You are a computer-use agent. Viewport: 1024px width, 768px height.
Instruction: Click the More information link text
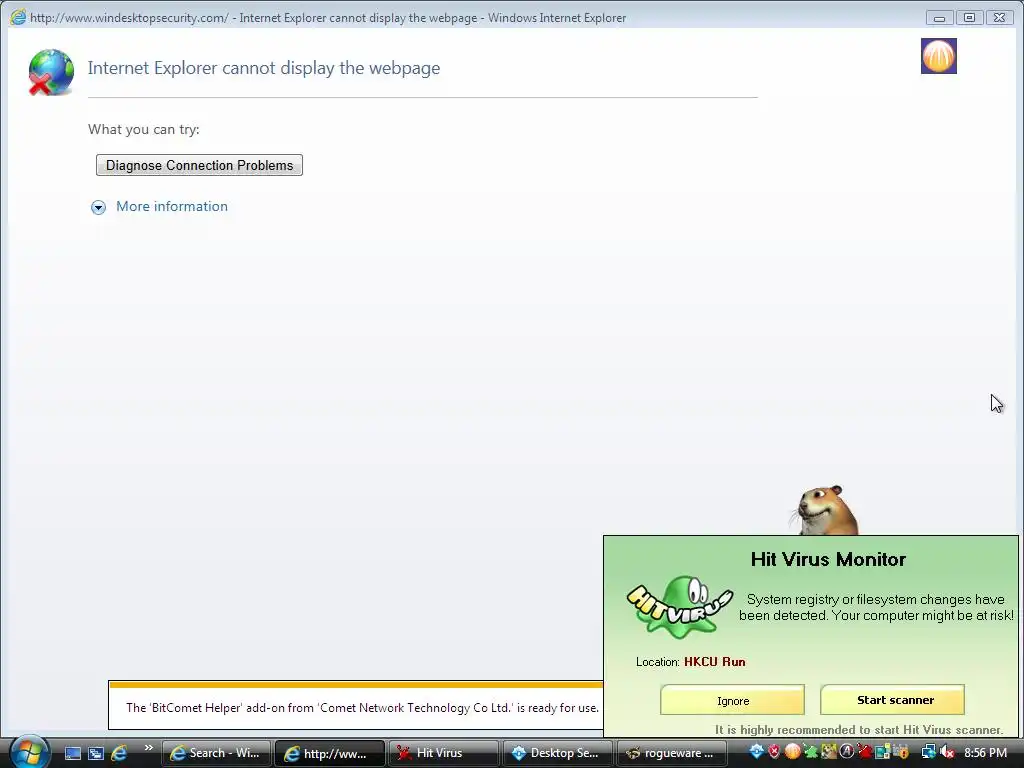(172, 206)
